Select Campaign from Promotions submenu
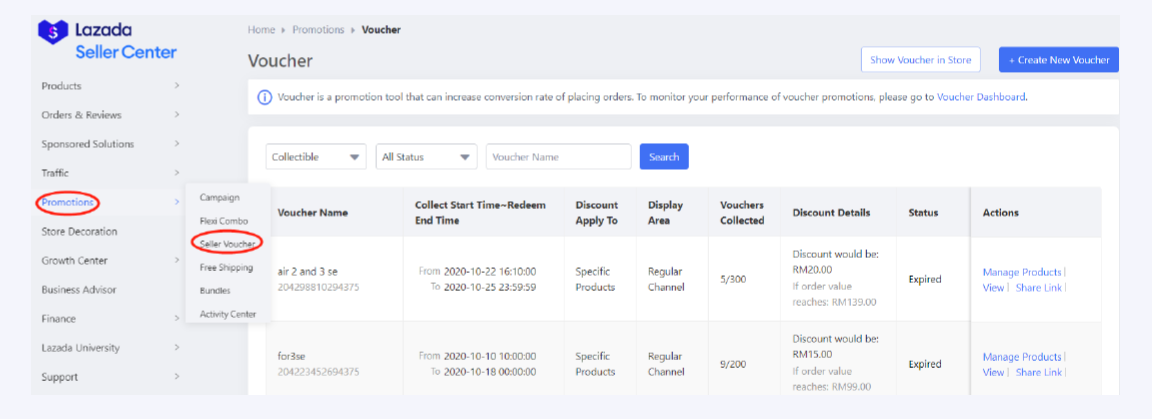The height and width of the screenshot is (419, 1152). coord(219,197)
